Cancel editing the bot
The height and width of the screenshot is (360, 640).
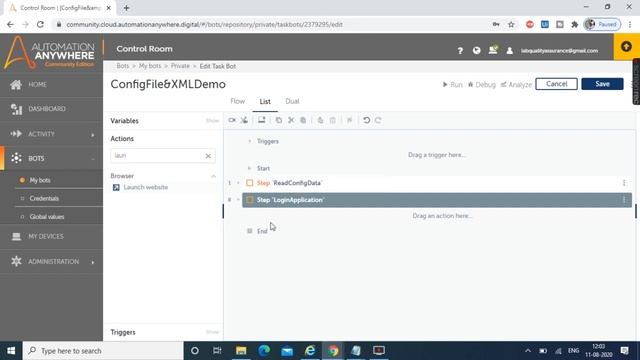[556, 84]
